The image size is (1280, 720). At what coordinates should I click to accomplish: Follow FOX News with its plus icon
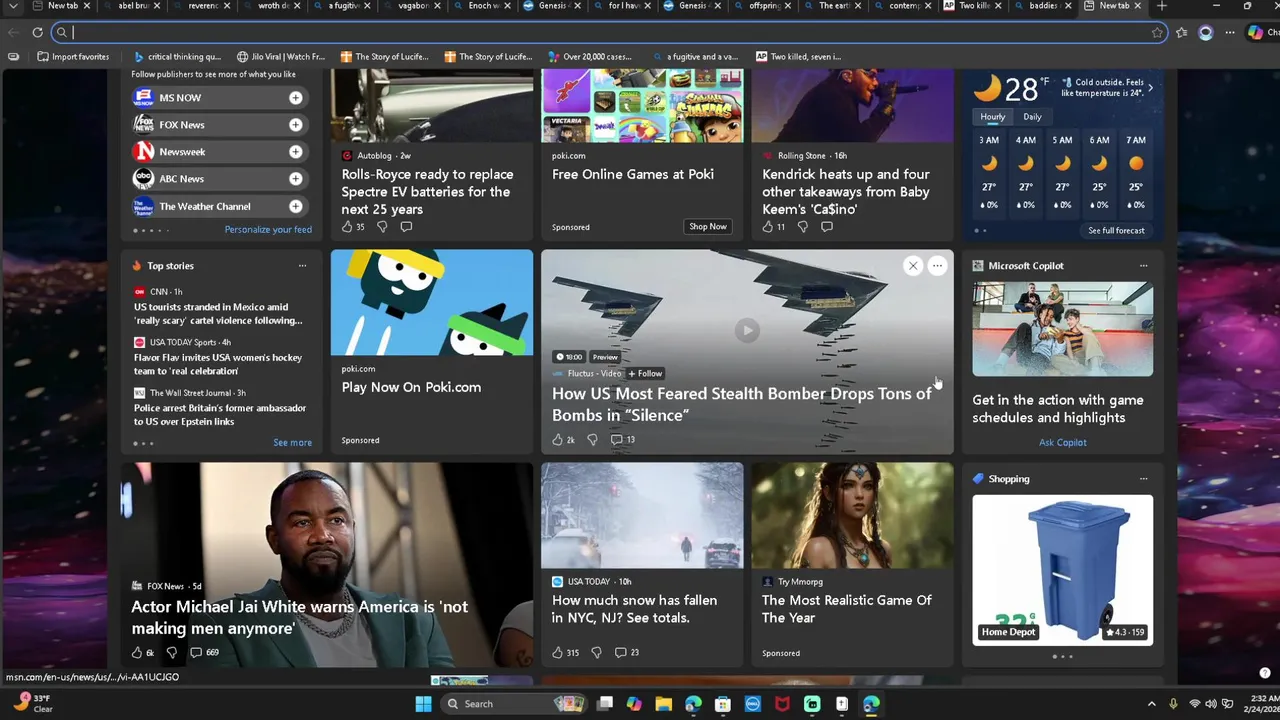click(296, 125)
